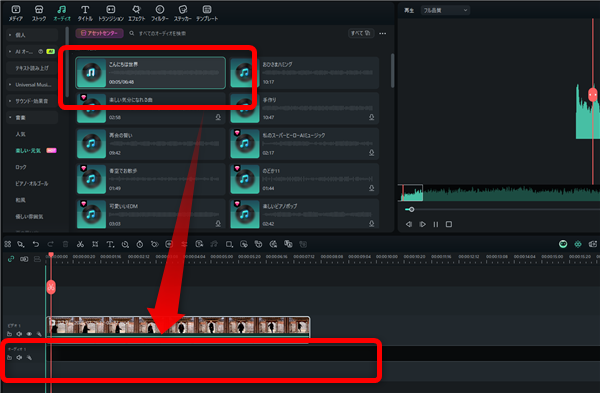Open the ストック (Stock) tab
This screenshot has height=393, width=600.
click(39, 13)
